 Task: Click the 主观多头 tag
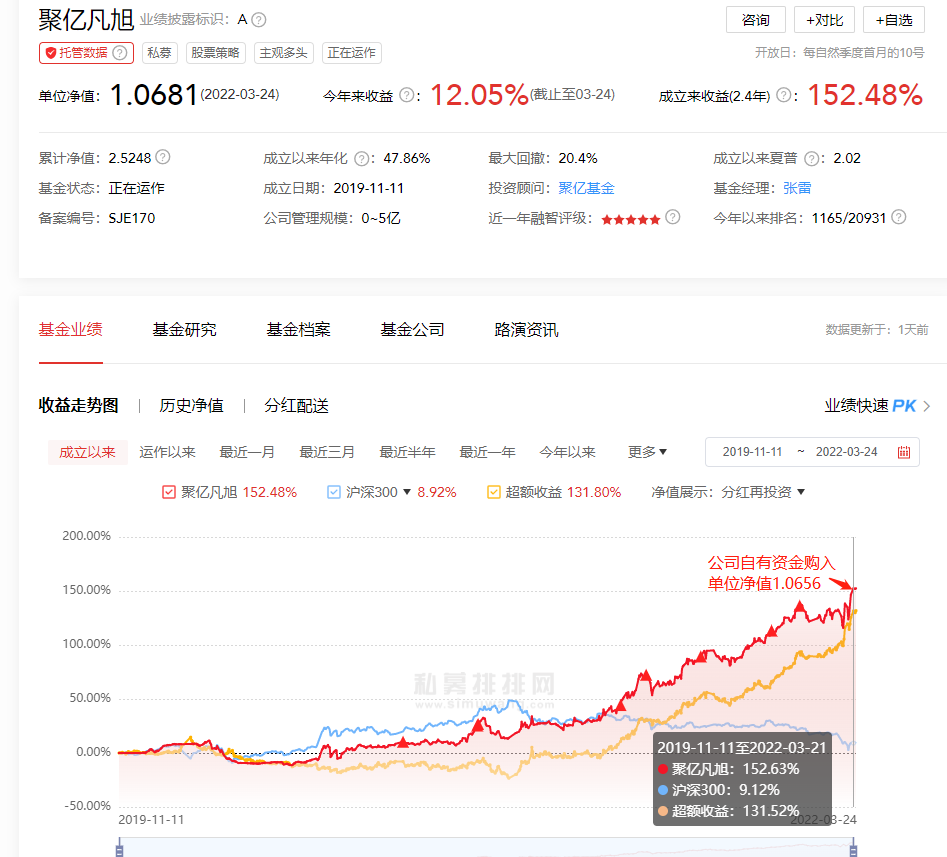click(284, 53)
